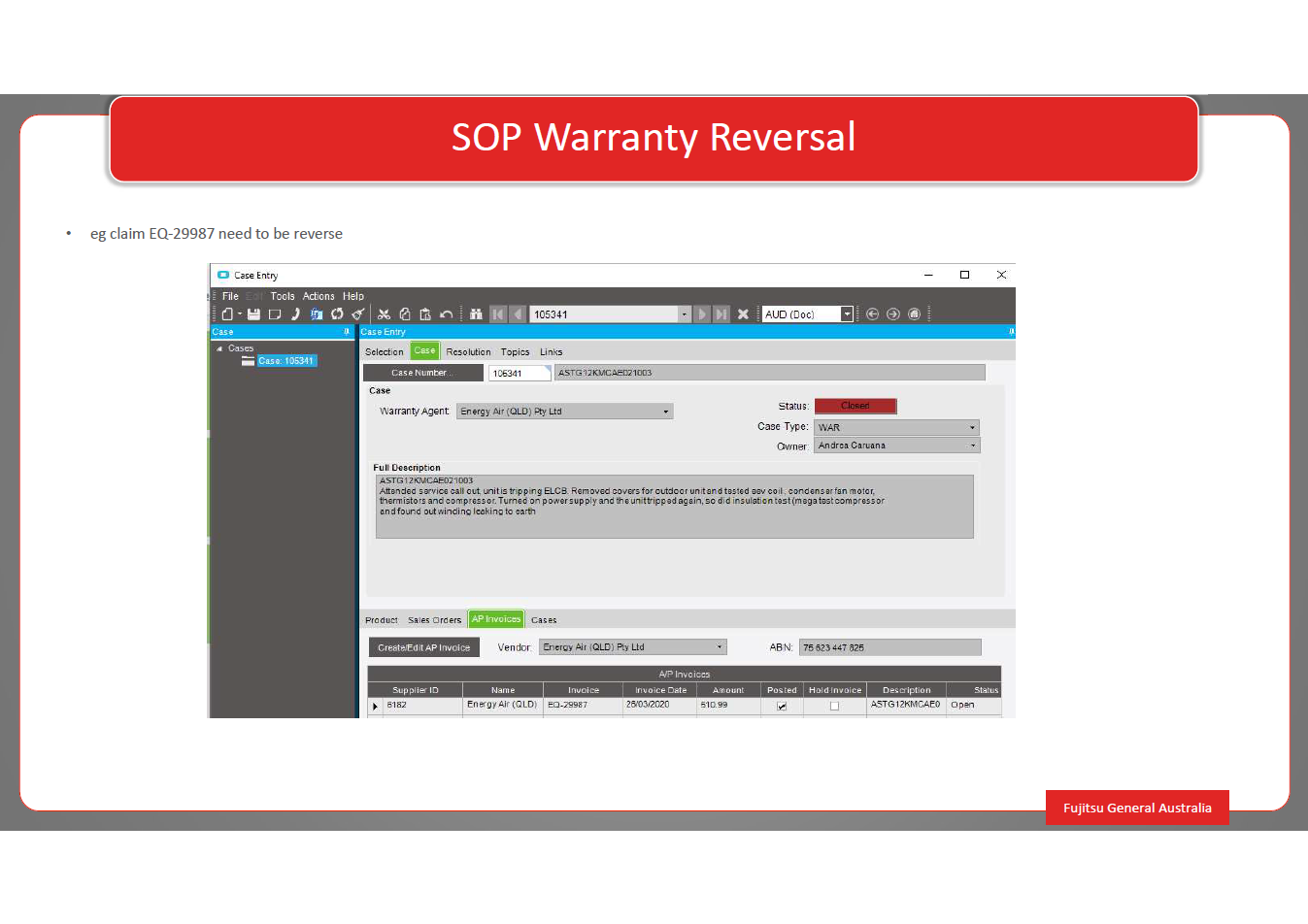Click the Undo arrow icon
The width and height of the screenshot is (1308, 924).
click(446, 313)
